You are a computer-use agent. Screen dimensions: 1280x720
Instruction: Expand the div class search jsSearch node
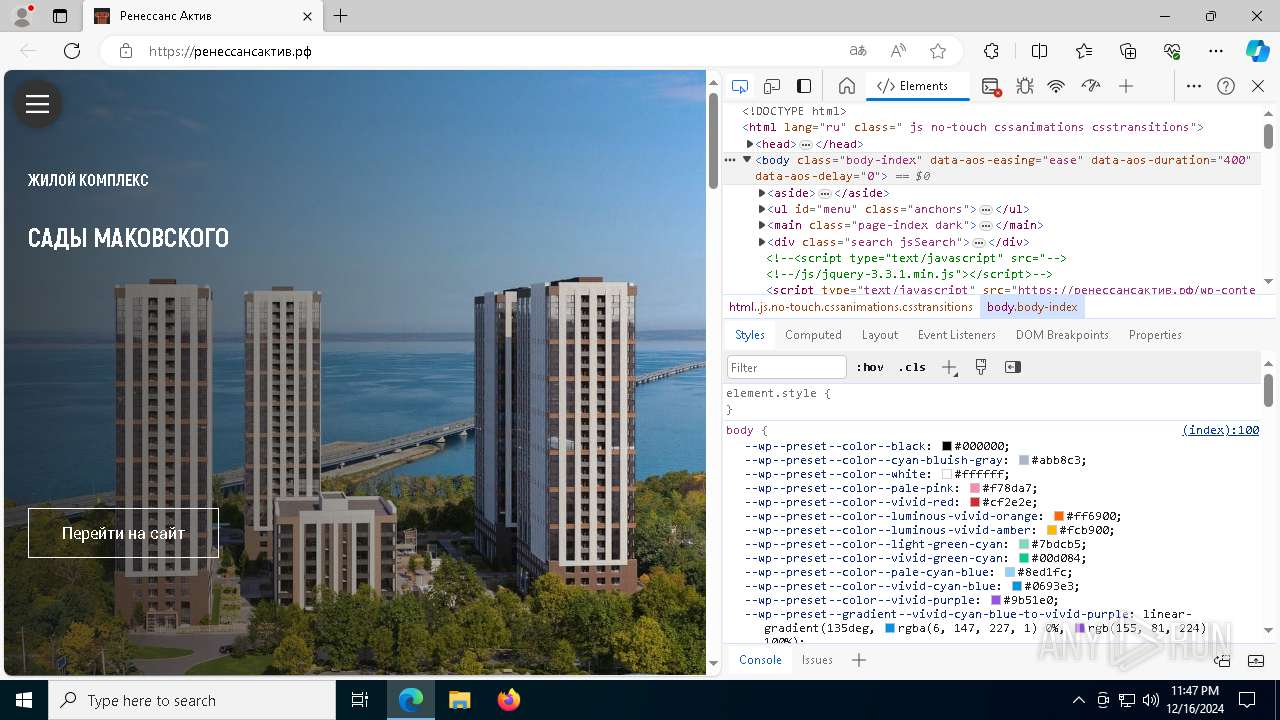click(x=762, y=242)
